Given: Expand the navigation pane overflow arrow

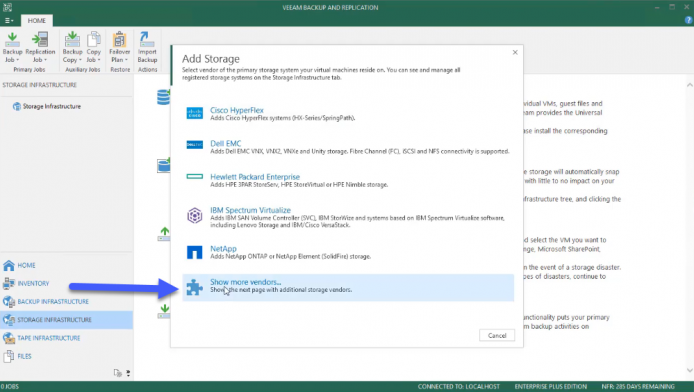Looking at the screenshot, I should pyautogui.click(x=128, y=373).
